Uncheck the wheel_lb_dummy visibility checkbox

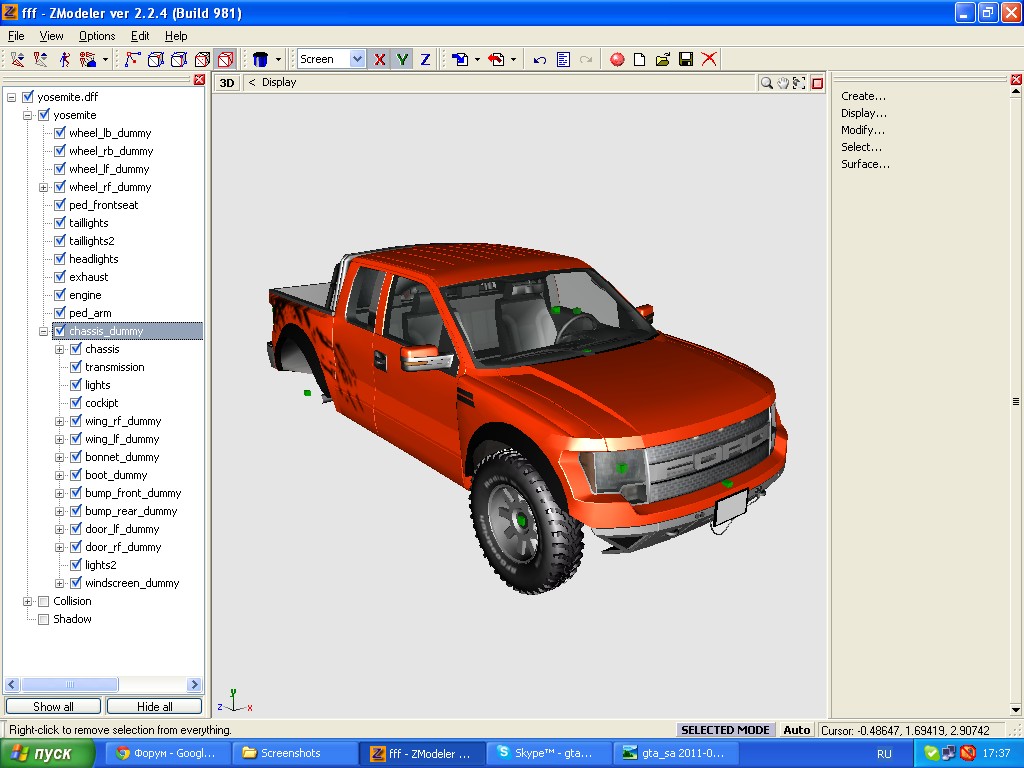[60, 133]
